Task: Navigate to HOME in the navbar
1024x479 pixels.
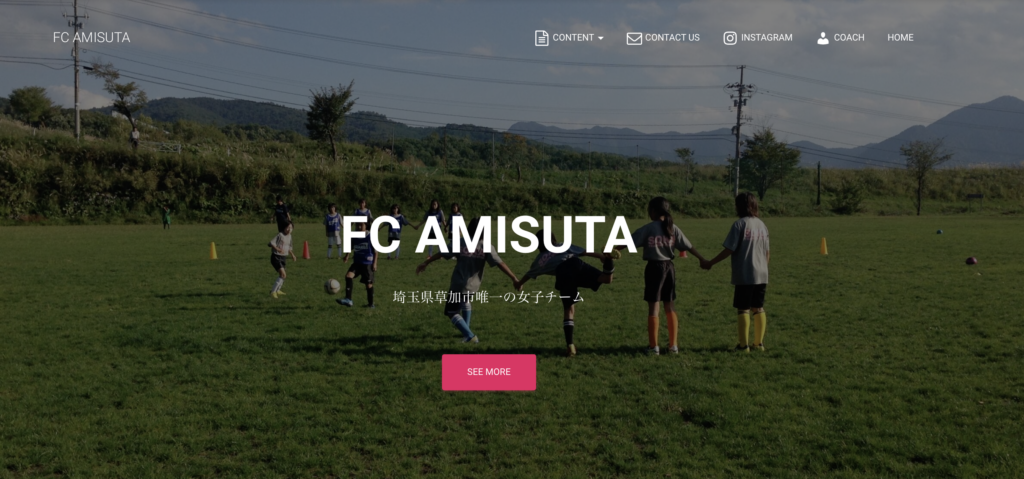Action: (900, 38)
